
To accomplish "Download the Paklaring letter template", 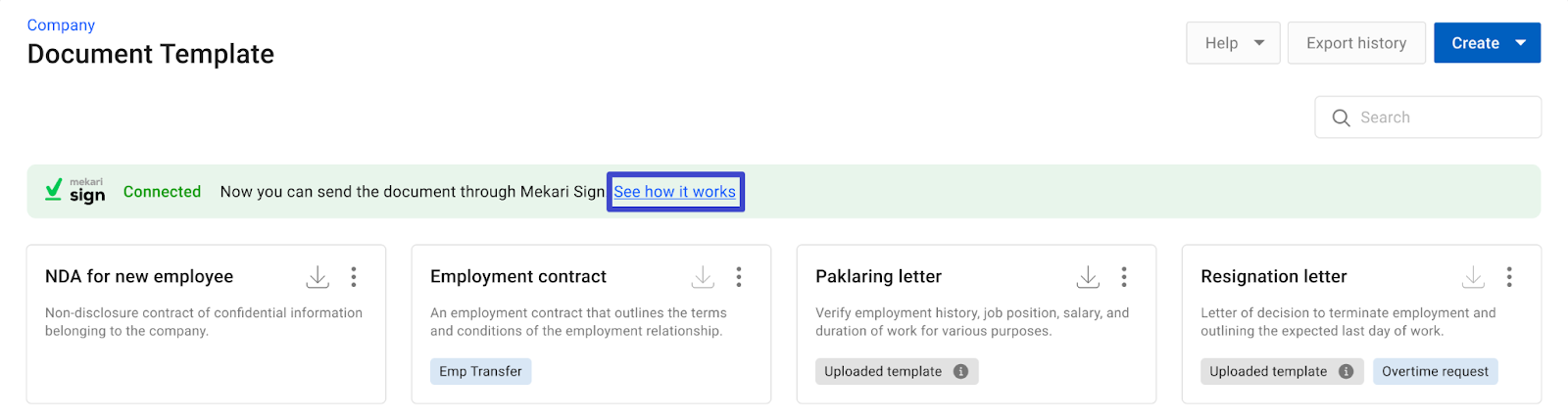I will (1088, 277).
